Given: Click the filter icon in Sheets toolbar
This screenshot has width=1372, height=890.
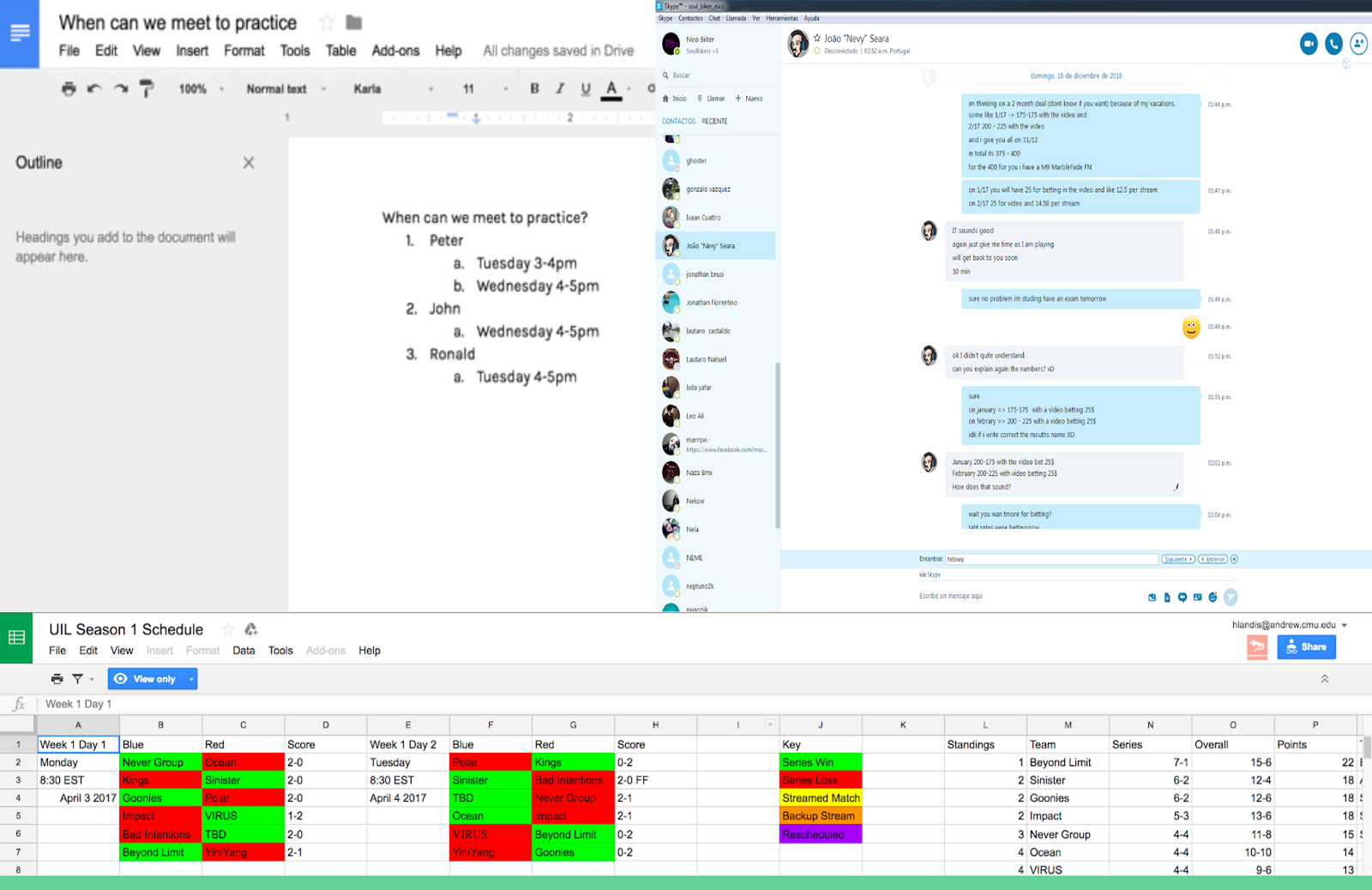Looking at the screenshot, I should (78, 678).
